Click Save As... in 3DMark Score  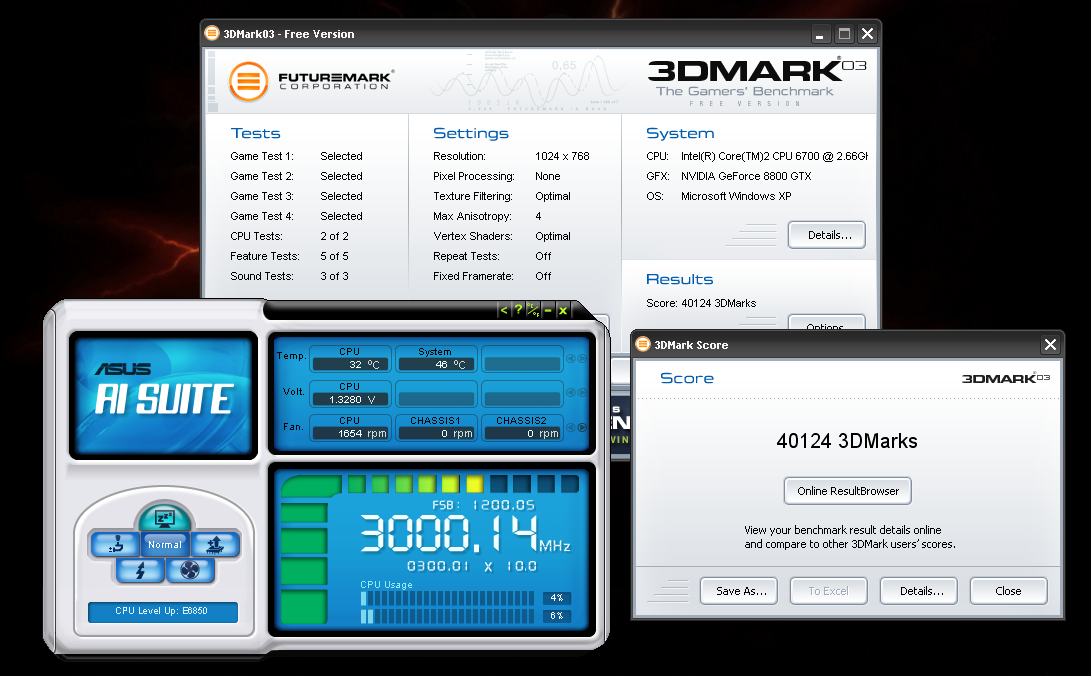738,591
